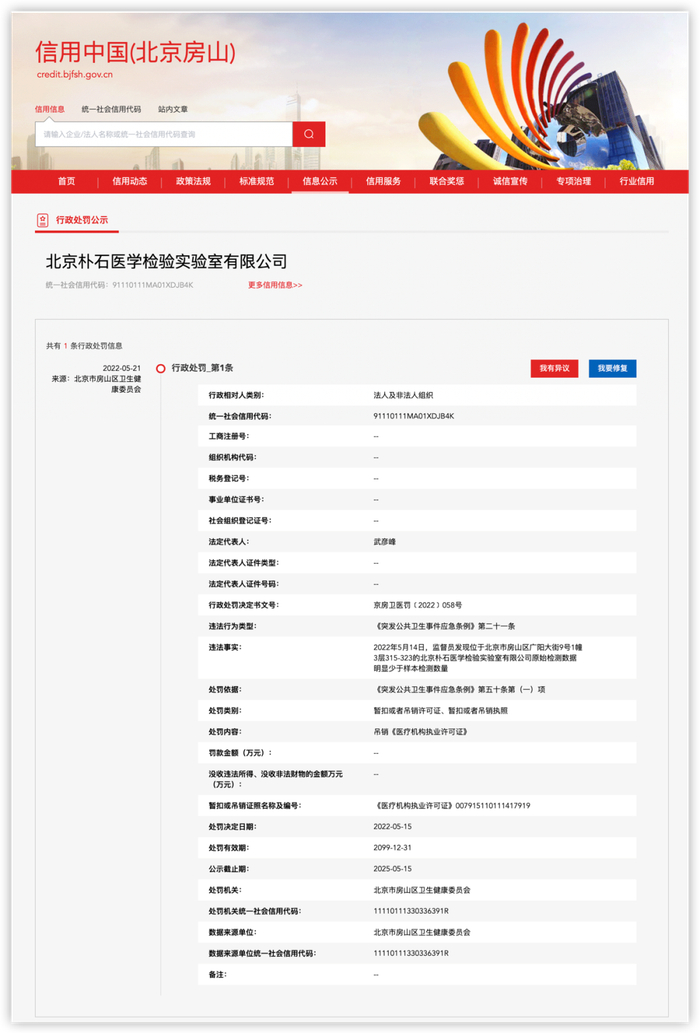Click the red 我有异议 button
Viewport: 700px width, 1033px height.
[554, 368]
